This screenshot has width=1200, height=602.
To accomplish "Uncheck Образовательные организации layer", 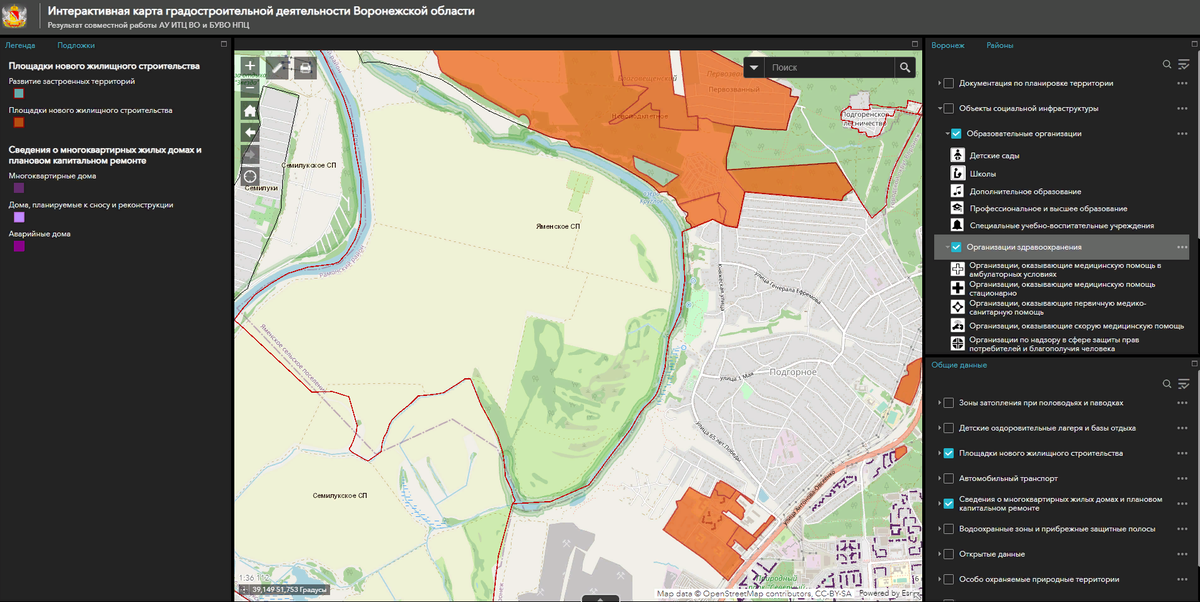I will pyautogui.click(x=956, y=133).
